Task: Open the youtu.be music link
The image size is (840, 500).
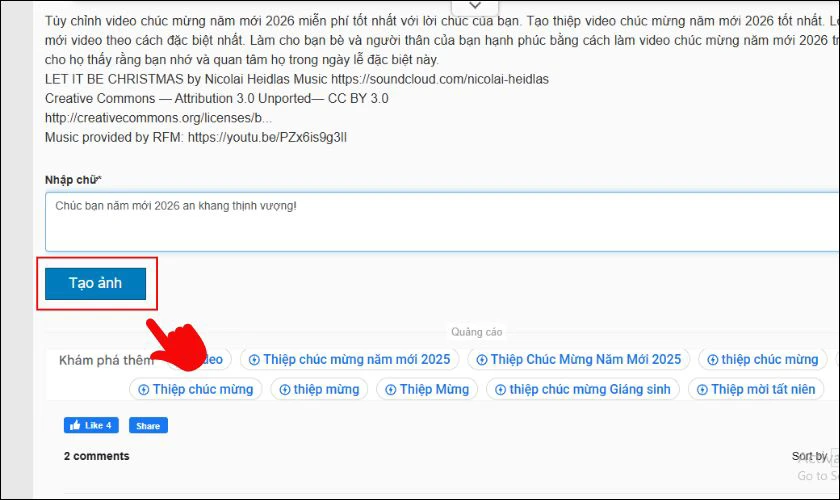Action: tap(266, 137)
